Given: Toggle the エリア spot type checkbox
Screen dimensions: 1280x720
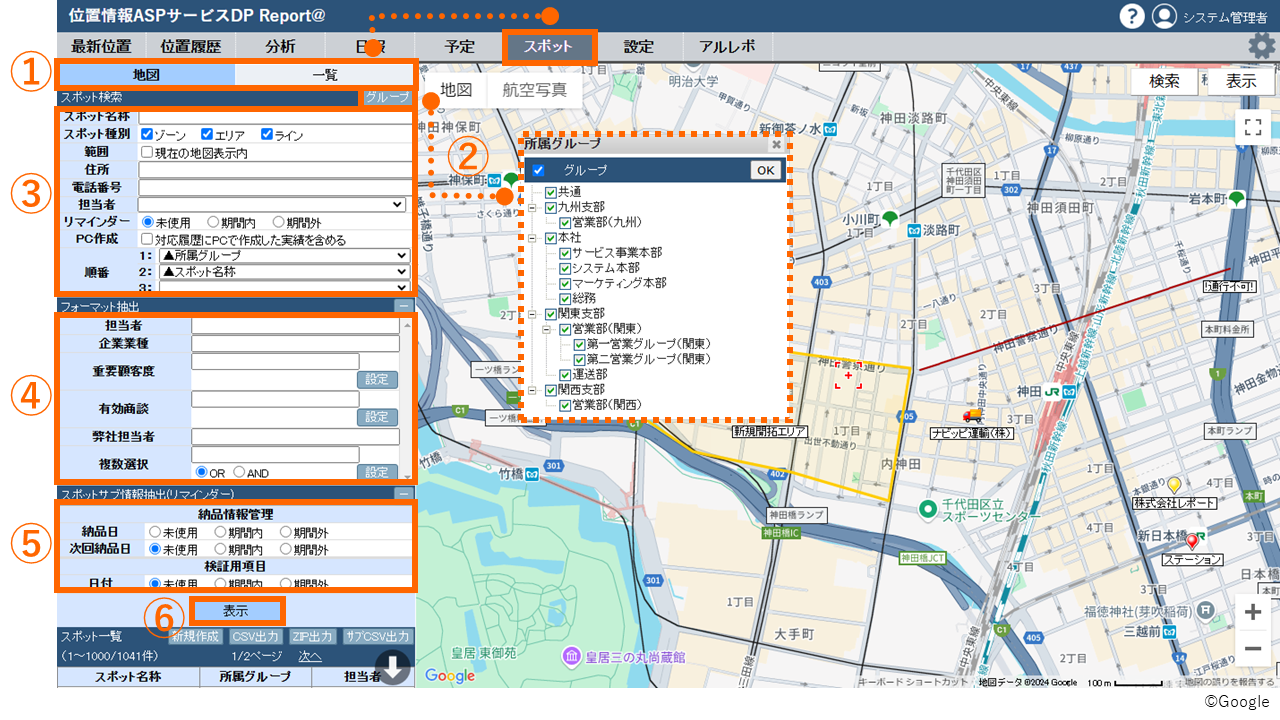Looking at the screenshot, I should point(207,134).
